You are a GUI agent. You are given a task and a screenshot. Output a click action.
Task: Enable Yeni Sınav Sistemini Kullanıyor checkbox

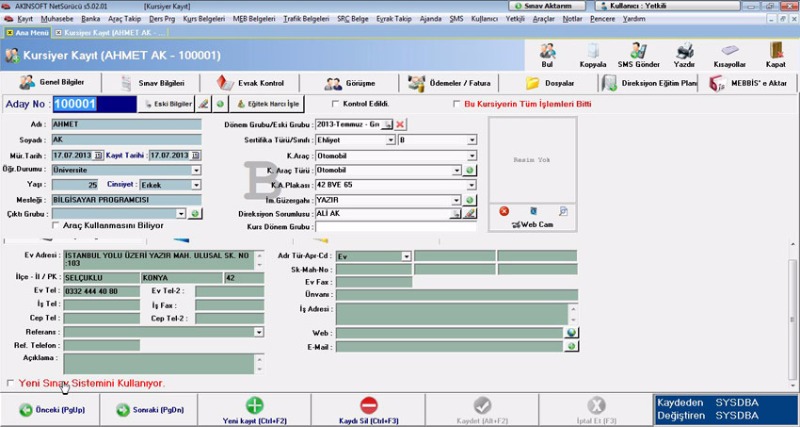(11, 383)
